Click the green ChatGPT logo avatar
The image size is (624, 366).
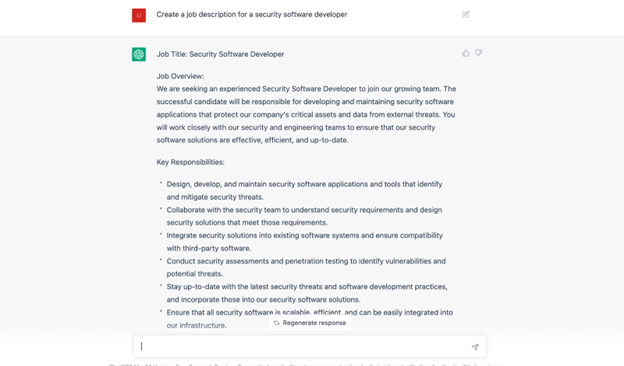point(139,54)
